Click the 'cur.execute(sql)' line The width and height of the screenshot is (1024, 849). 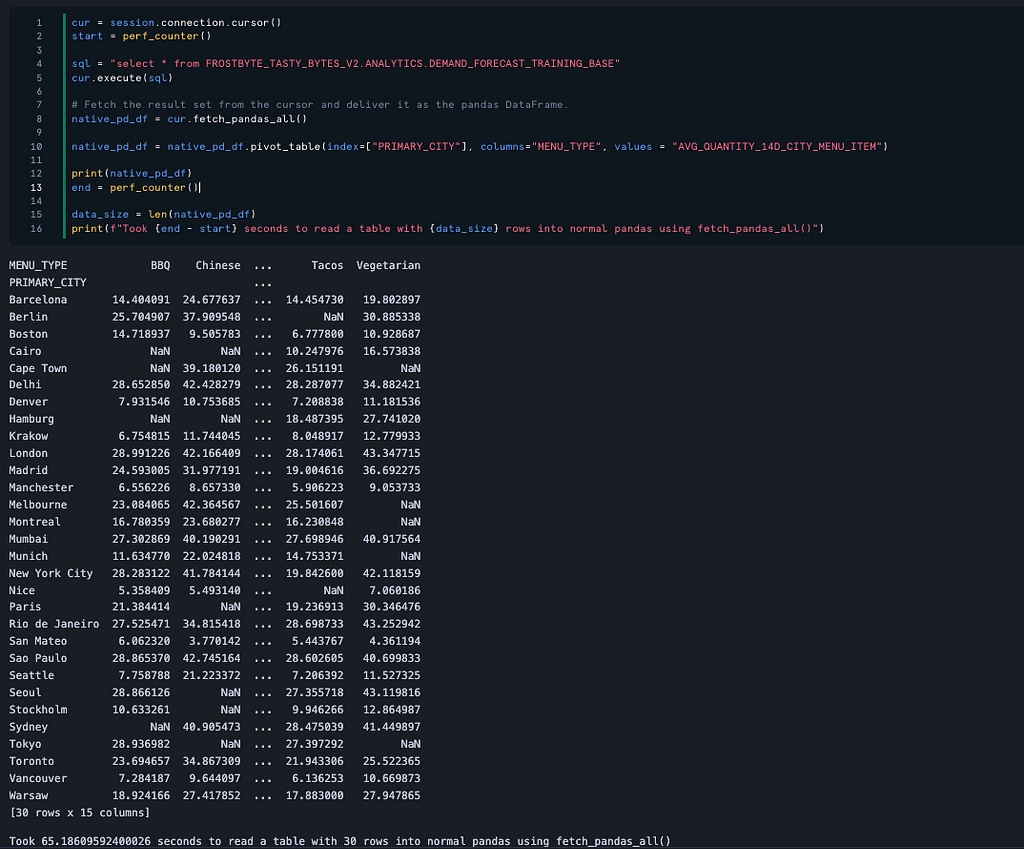coord(122,78)
